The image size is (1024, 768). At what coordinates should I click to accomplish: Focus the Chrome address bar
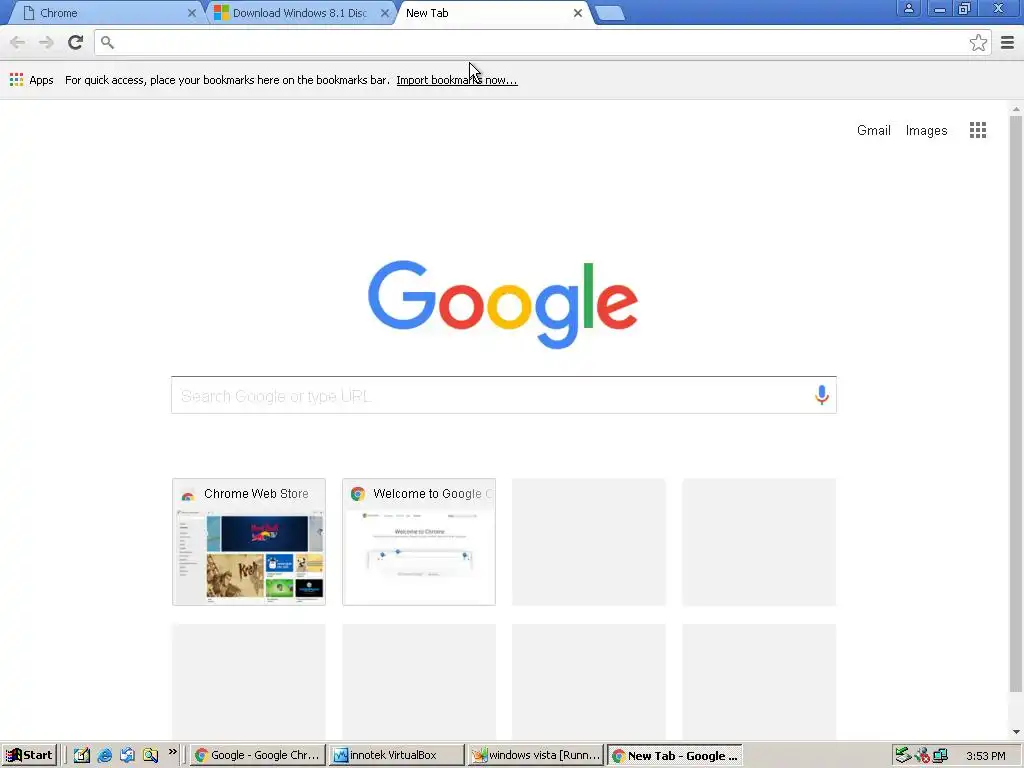(542, 42)
